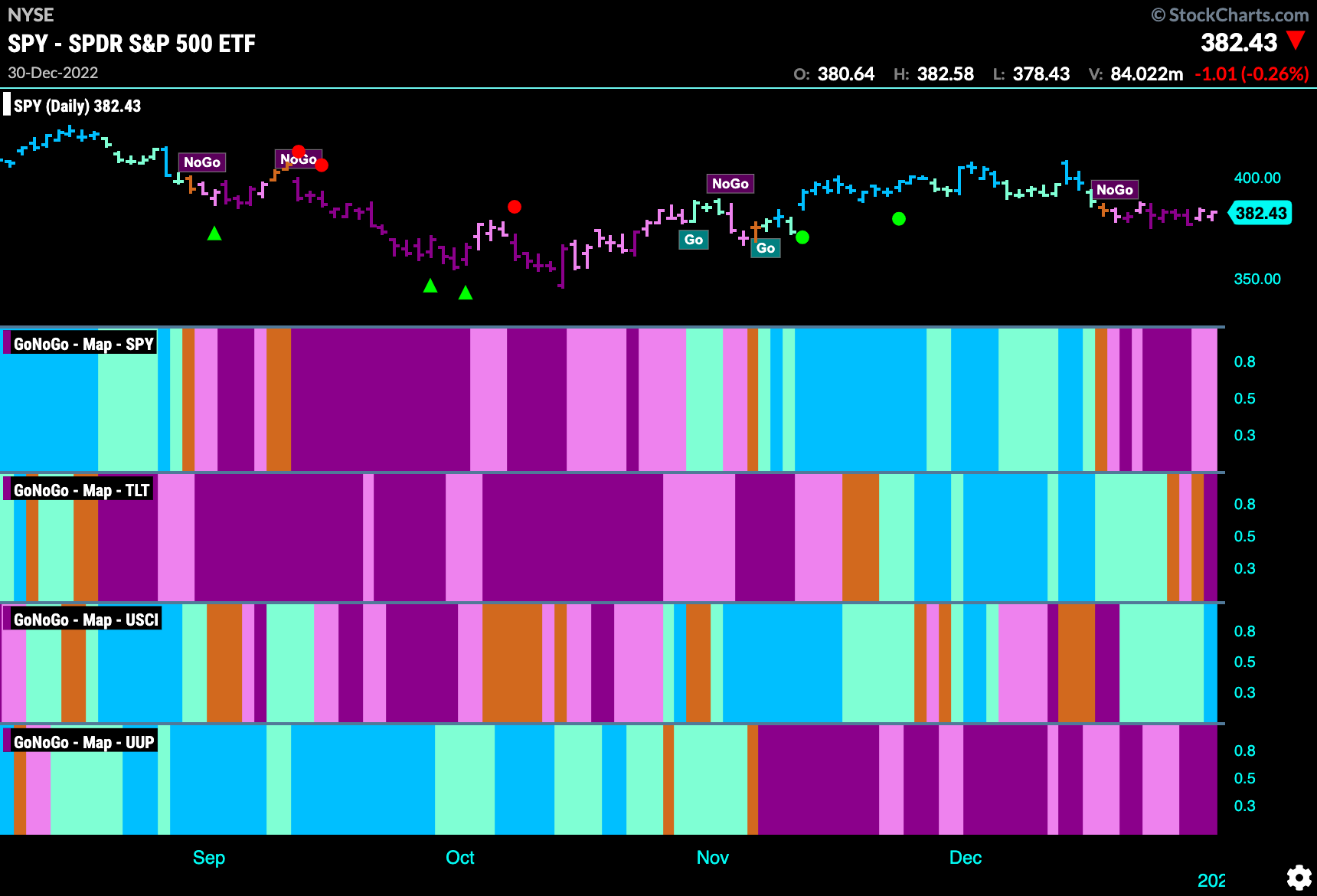This screenshot has height=896, width=1317.
Task: Click the -1.01 (-0.26%) change text
Action: click(x=1252, y=74)
